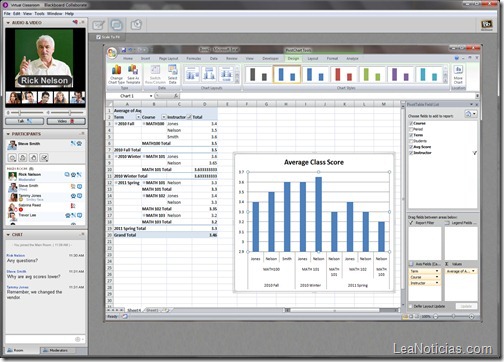
Task: Open the Course axis field dropdown arrow
Action: click(437, 277)
